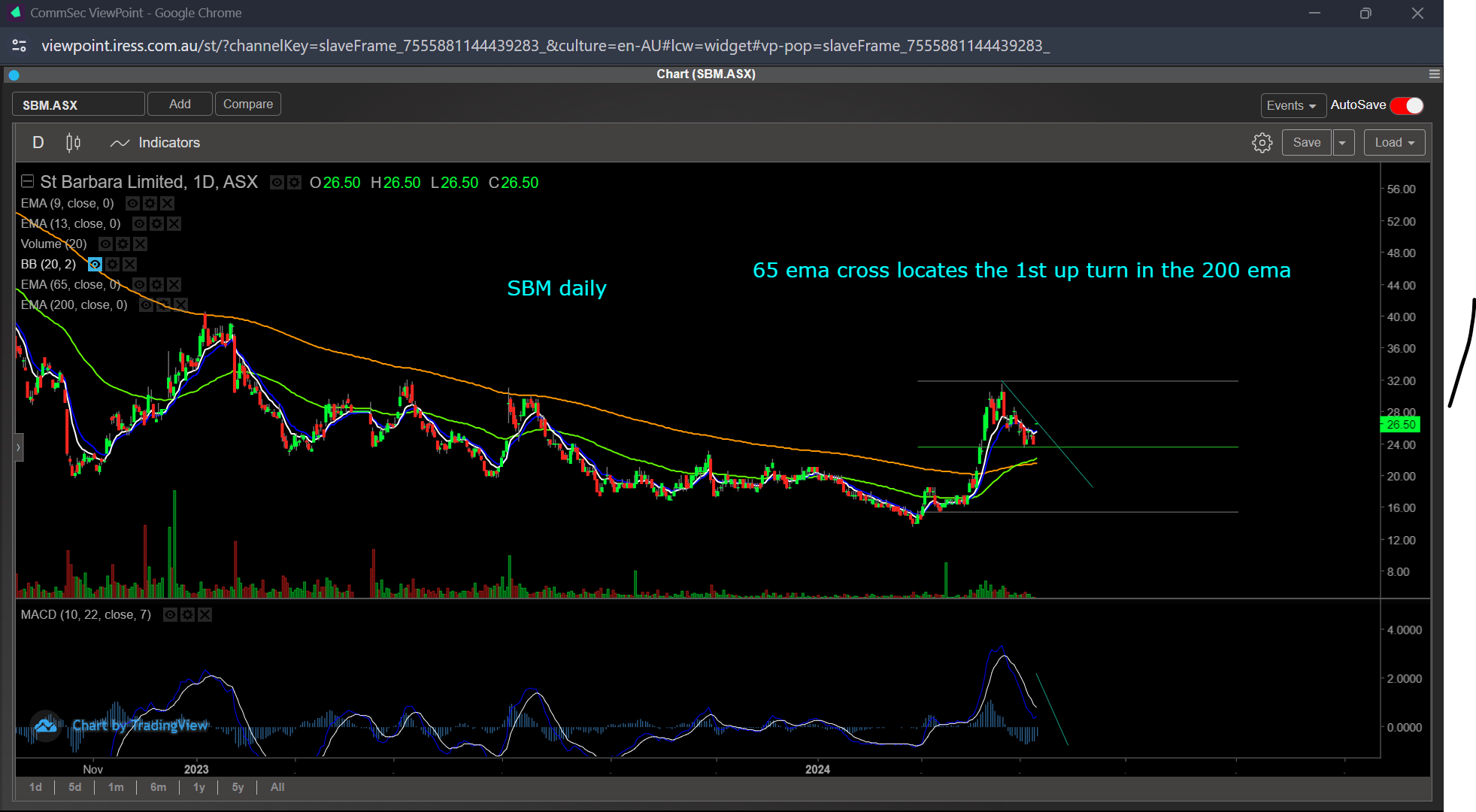
Task: Open MACD indicator settings gear
Action: tap(187, 614)
